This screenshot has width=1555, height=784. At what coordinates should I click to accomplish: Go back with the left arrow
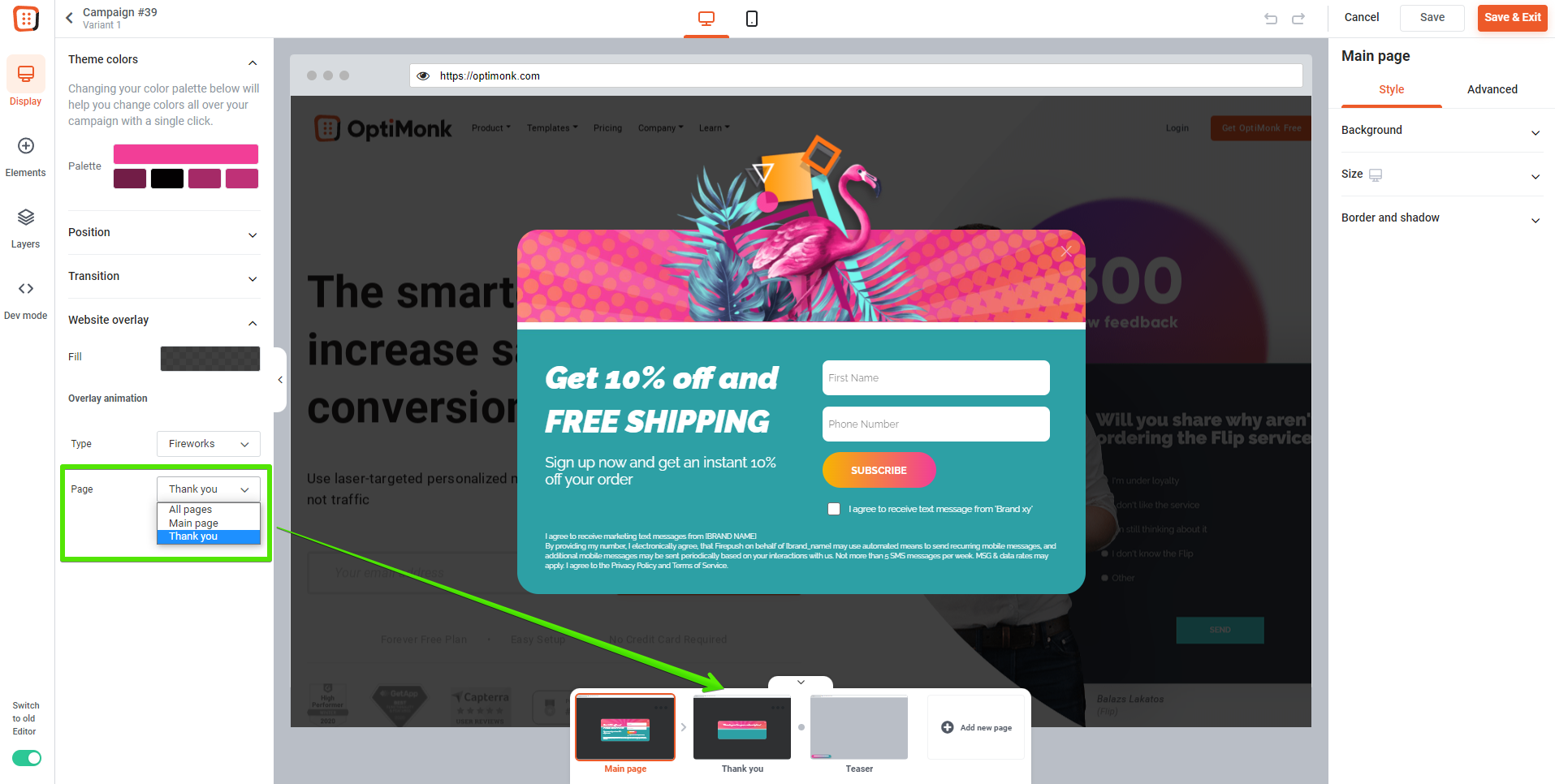click(x=69, y=18)
